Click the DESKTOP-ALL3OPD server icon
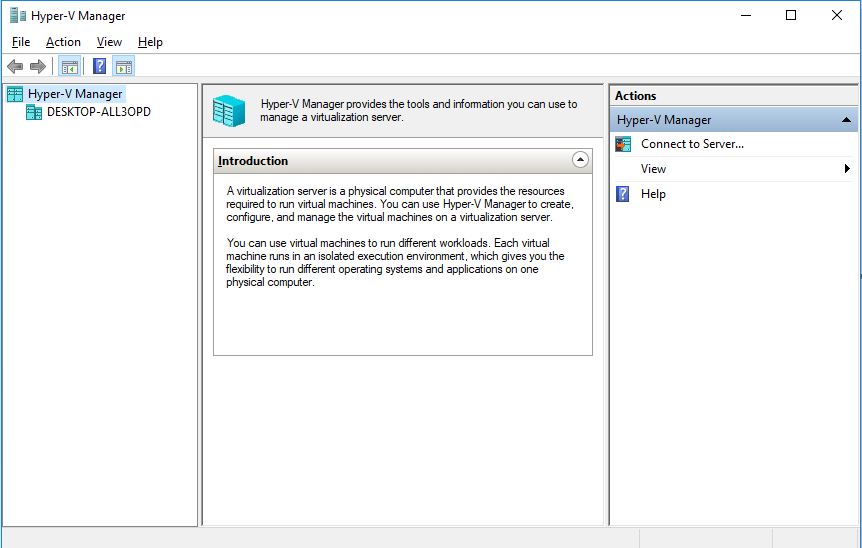Viewport: 862px width, 548px height. point(34,112)
